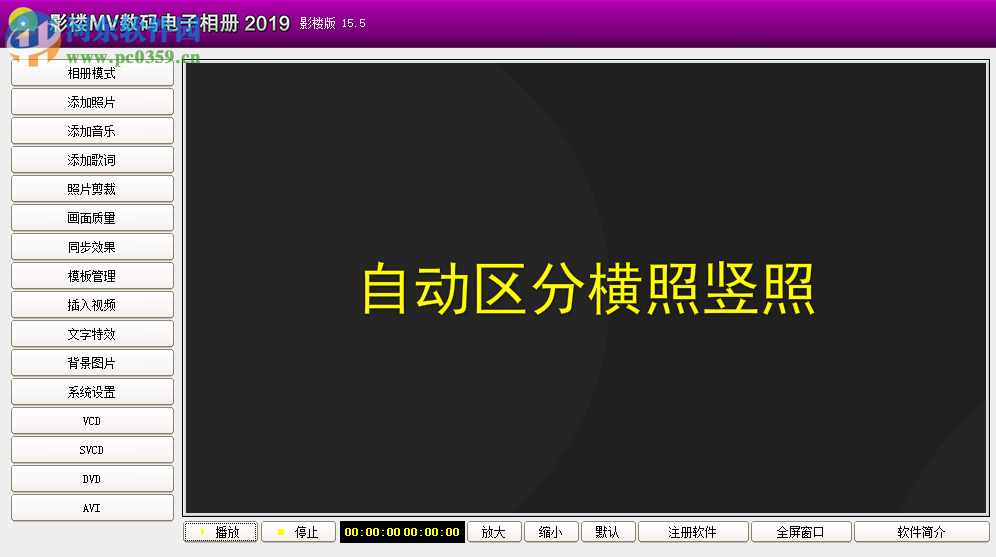Enlarge preview with 放大 button

tap(494, 532)
